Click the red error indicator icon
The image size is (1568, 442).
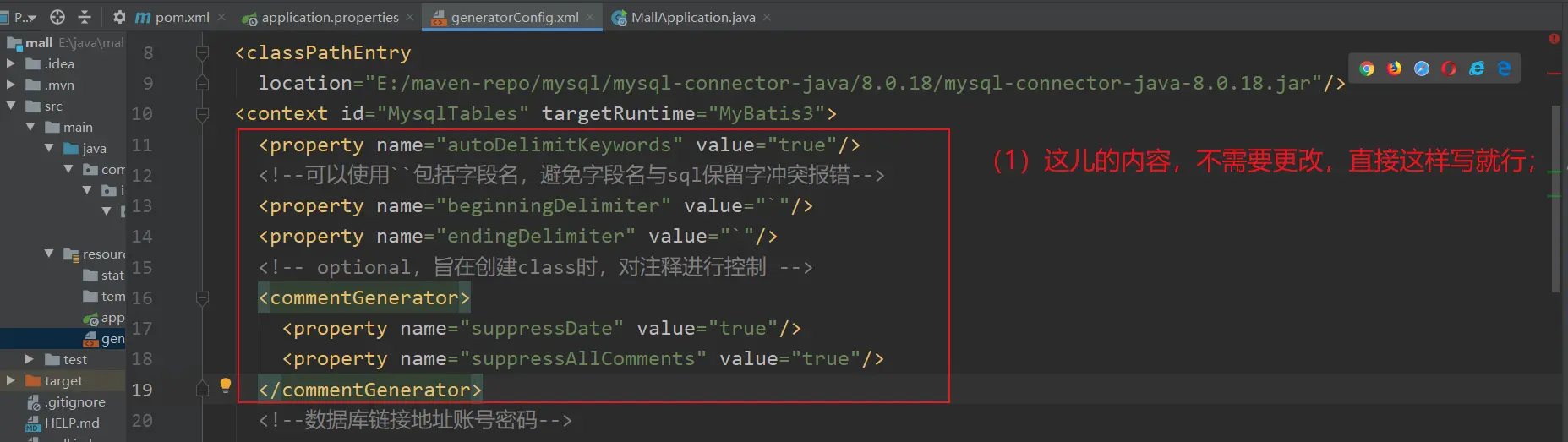[x=1554, y=39]
